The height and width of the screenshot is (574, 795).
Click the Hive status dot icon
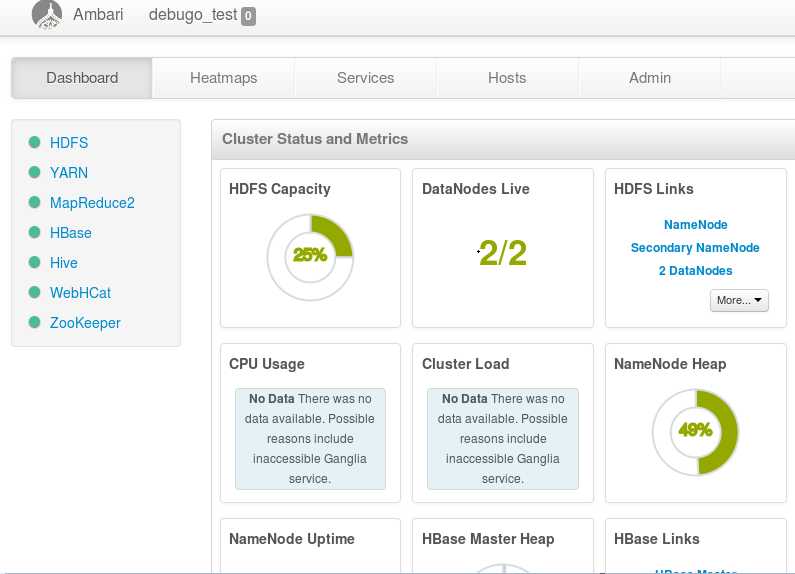(35, 263)
